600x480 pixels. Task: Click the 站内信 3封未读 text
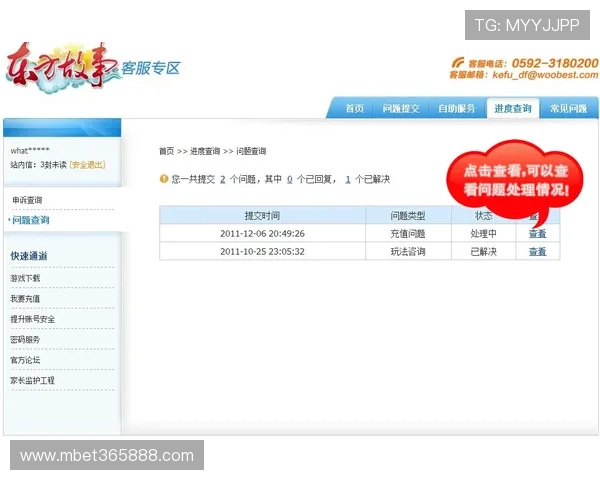click(x=39, y=165)
